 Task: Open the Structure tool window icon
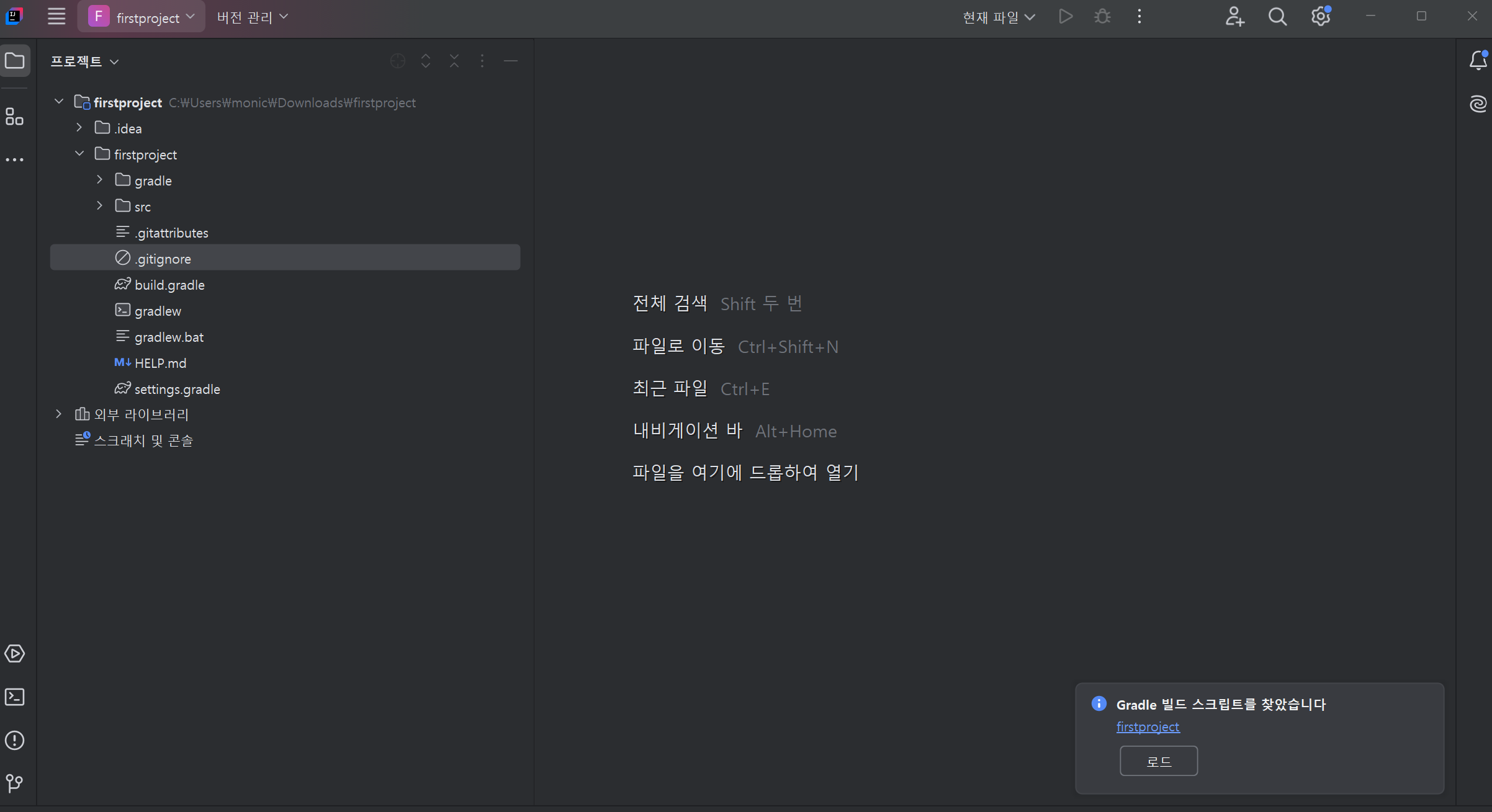coord(14,117)
